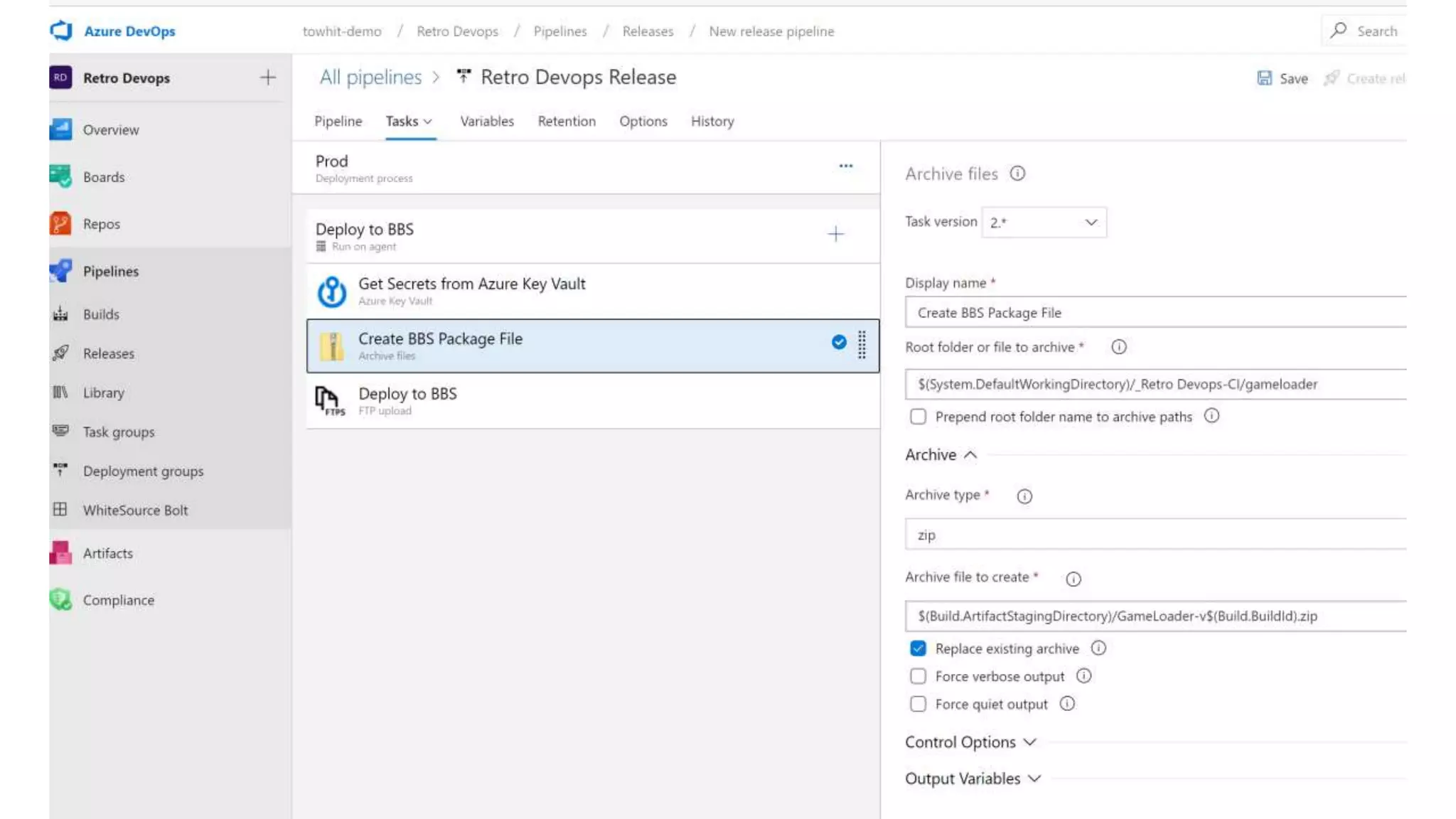The width and height of the screenshot is (1456, 819).
Task: Open the Prod stage ellipsis menu
Action: [x=845, y=166]
